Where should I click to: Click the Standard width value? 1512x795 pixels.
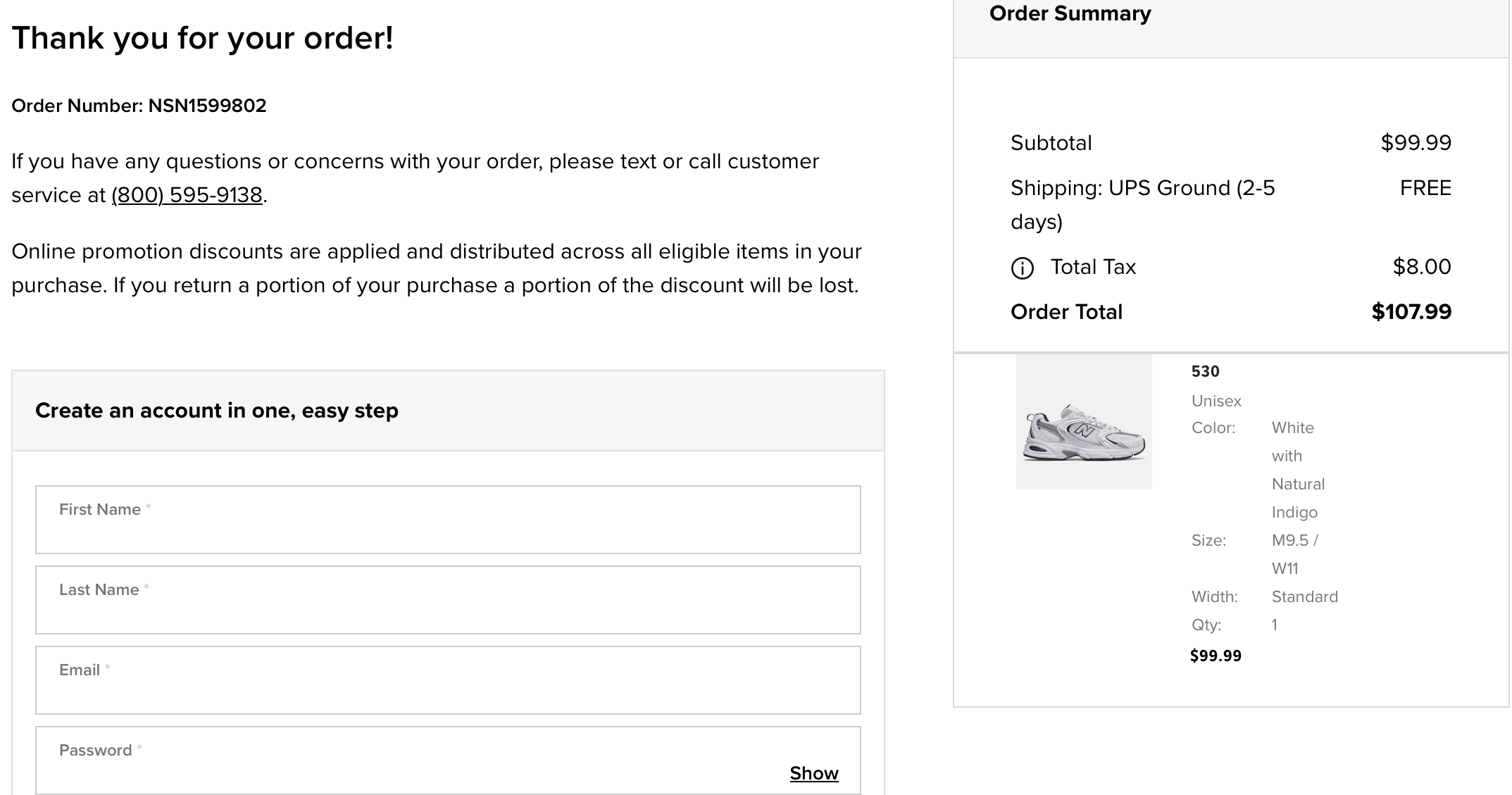(x=1304, y=596)
